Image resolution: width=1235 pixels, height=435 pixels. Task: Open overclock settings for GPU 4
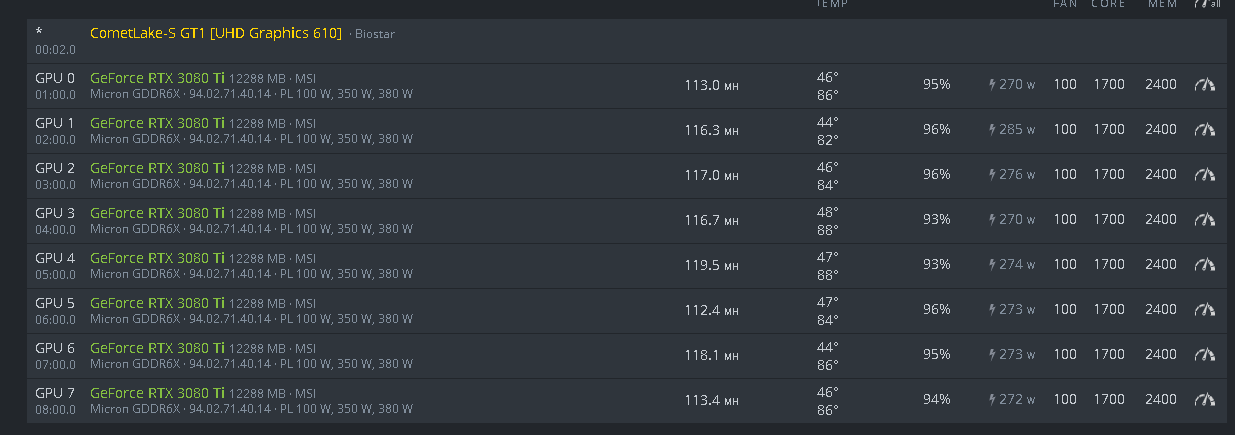[1204, 265]
